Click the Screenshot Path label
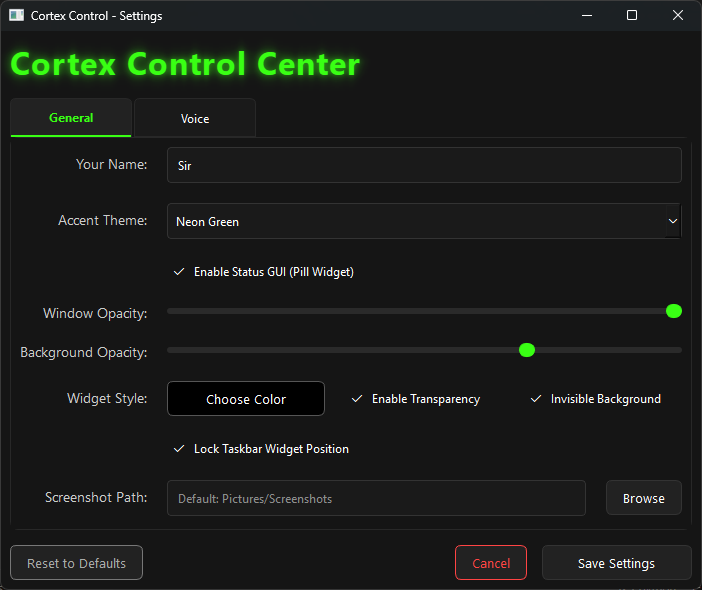702x590 pixels. coord(96,497)
